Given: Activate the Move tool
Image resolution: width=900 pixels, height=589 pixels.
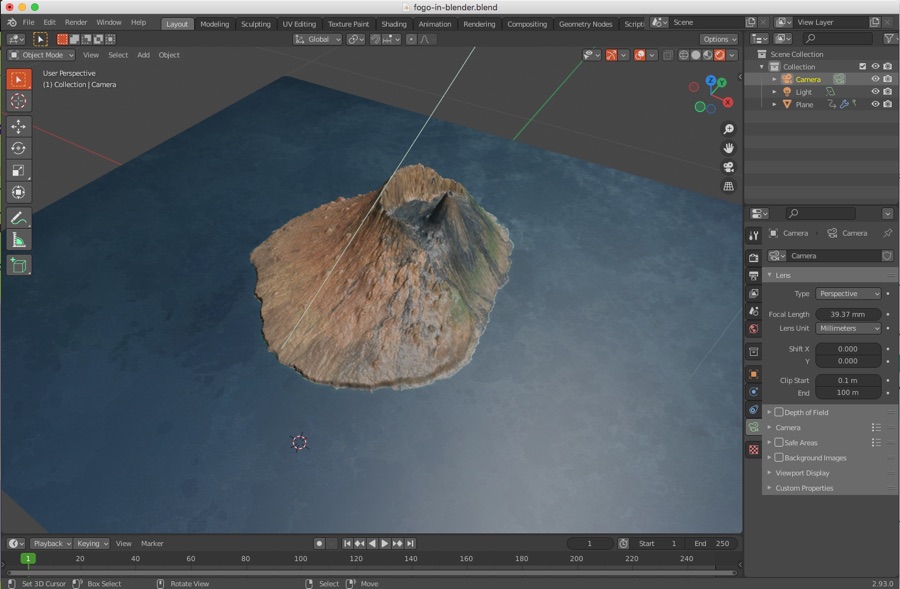Looking at the screenshot, I should click(x=19, y=127).
